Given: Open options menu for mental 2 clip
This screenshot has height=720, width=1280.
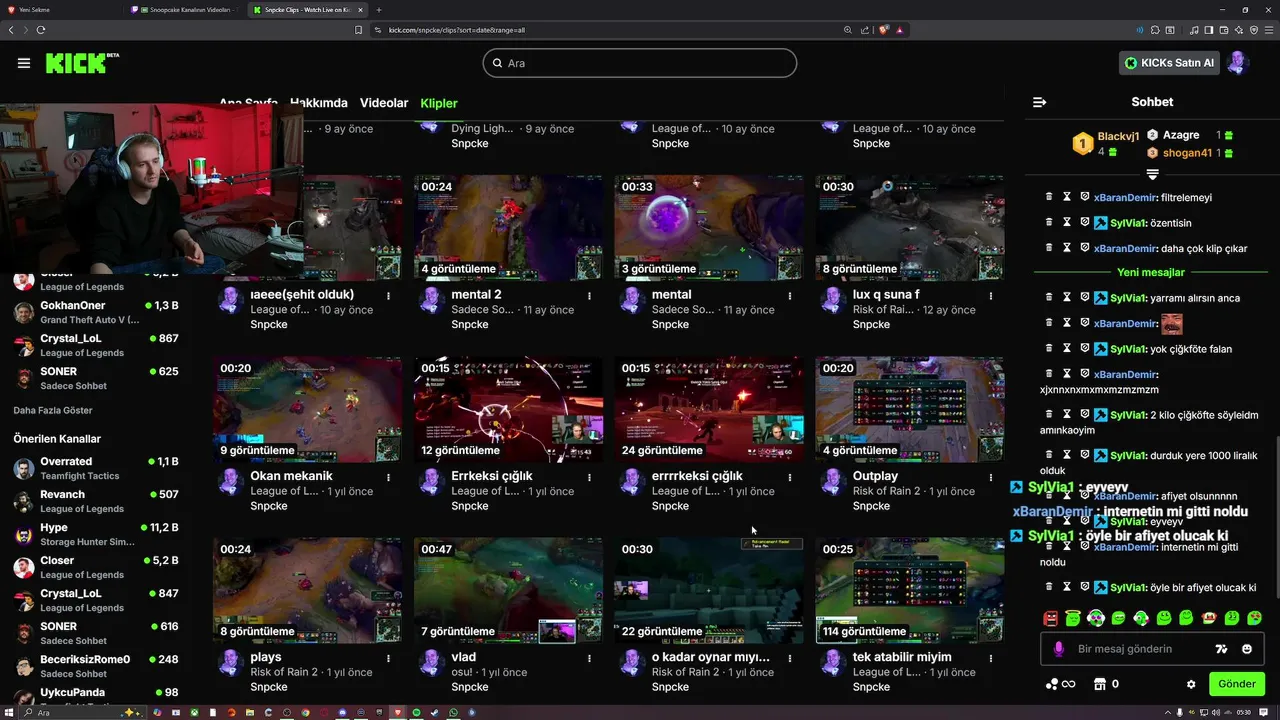Looking at the screenshot, I should pos(589,296).
